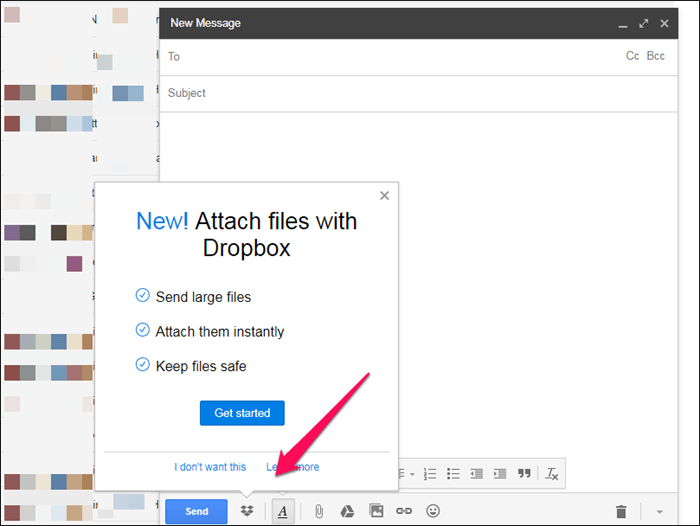
Task: Add Bcc recipients
Action: point(656,56)
